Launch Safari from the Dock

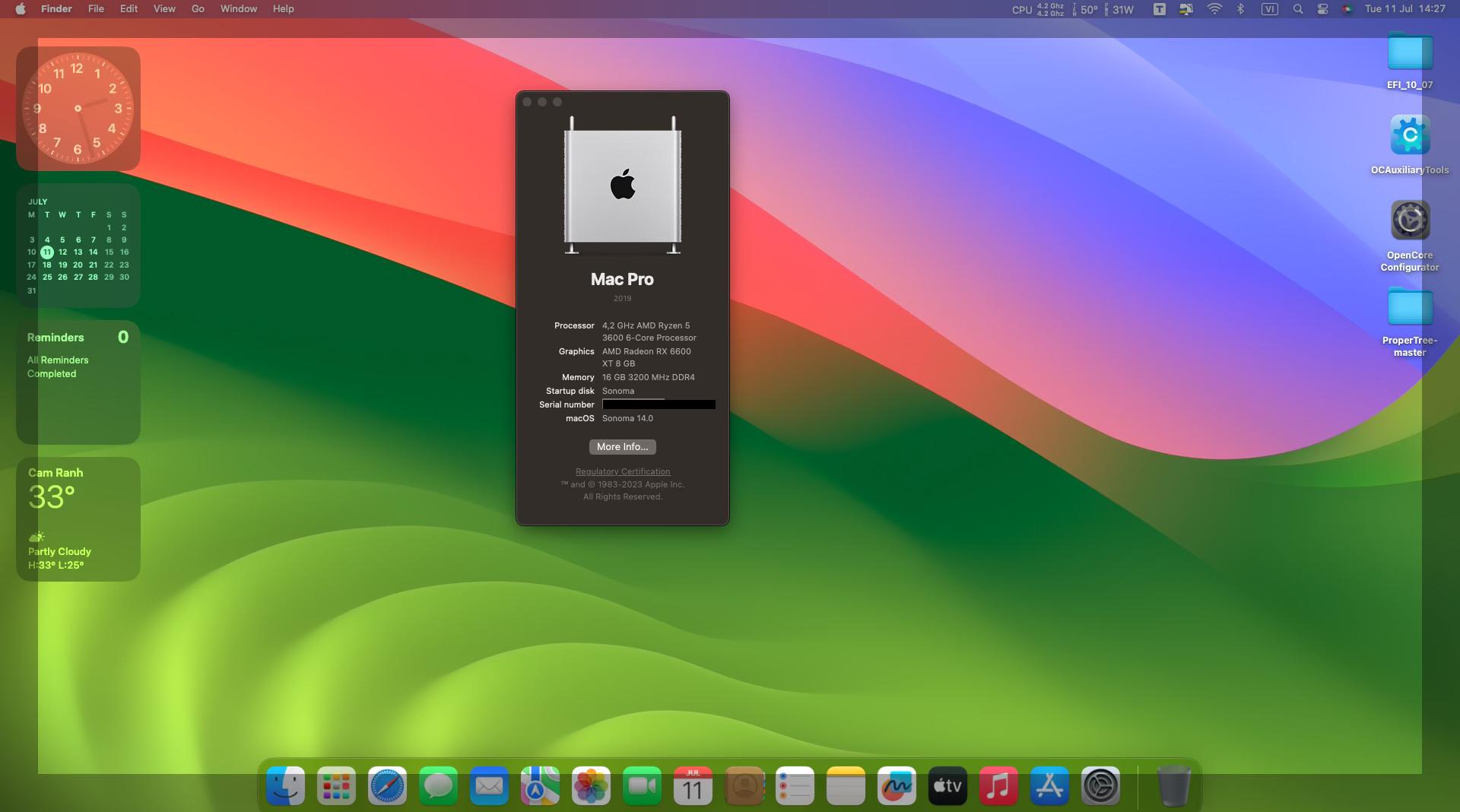tap(387, 785)
